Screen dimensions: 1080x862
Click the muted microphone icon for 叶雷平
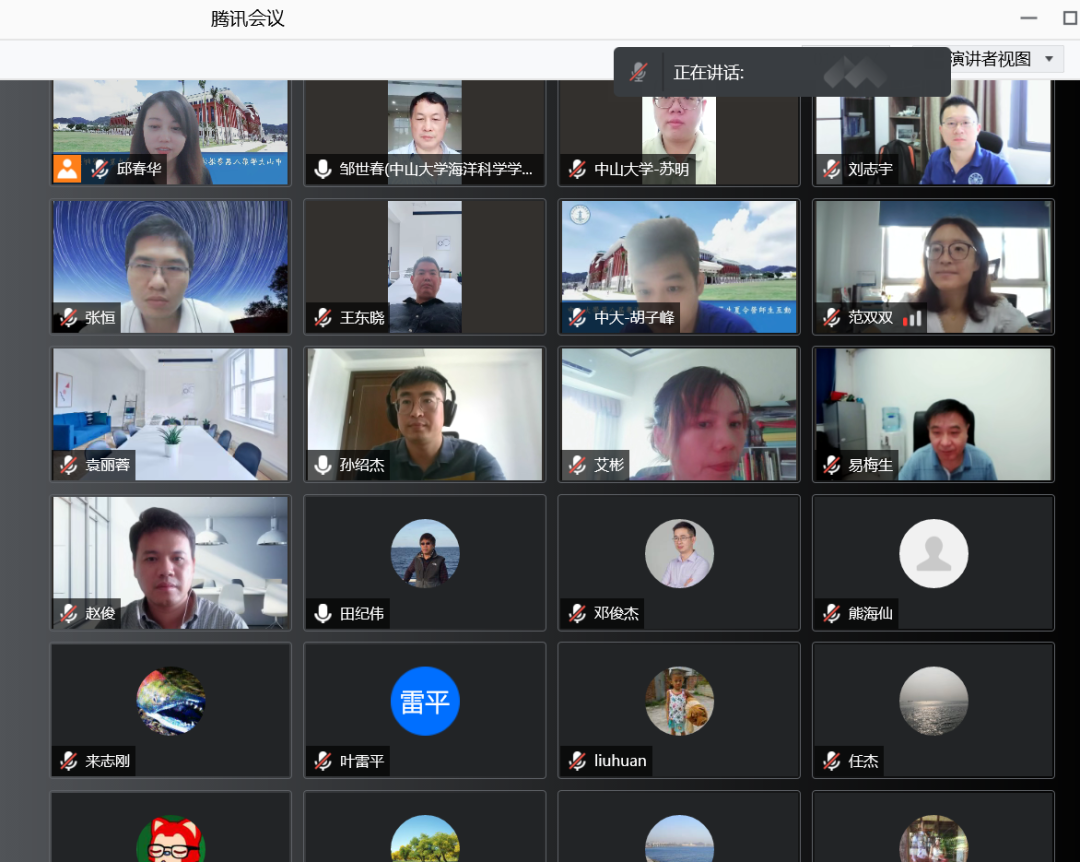point(322,761)
